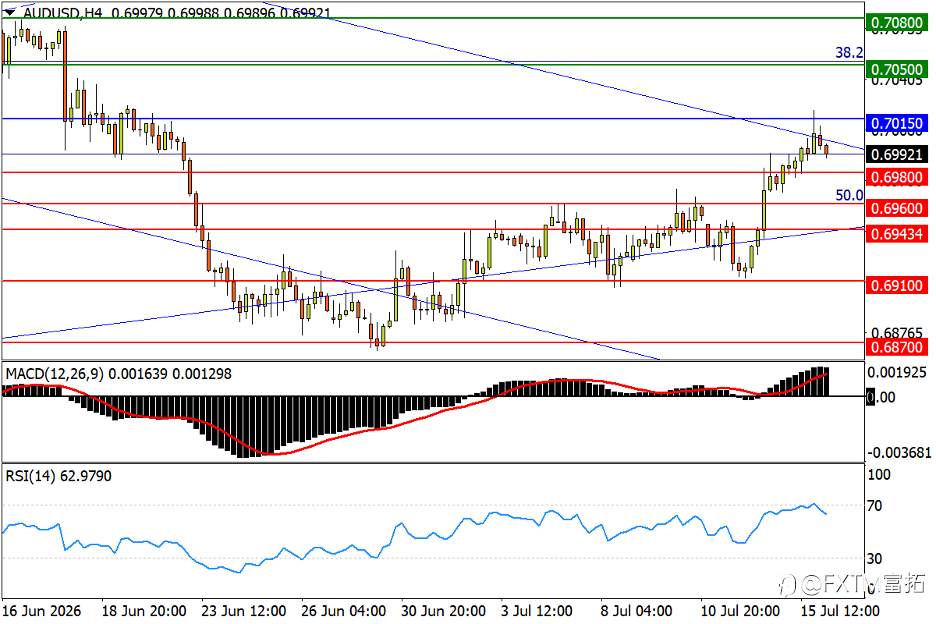Click the red 0.69100 support label
936x624 pixels.
pyautogui.click(x=897, y=285)
